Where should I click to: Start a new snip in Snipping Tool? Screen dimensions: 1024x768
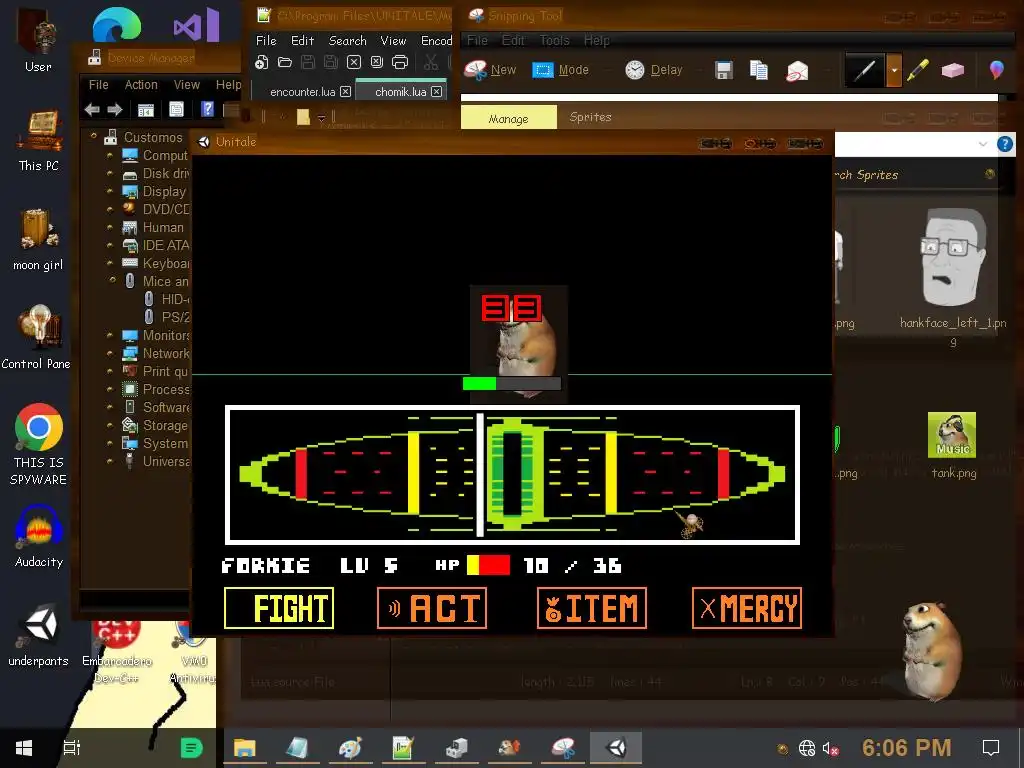pos(490,69)
